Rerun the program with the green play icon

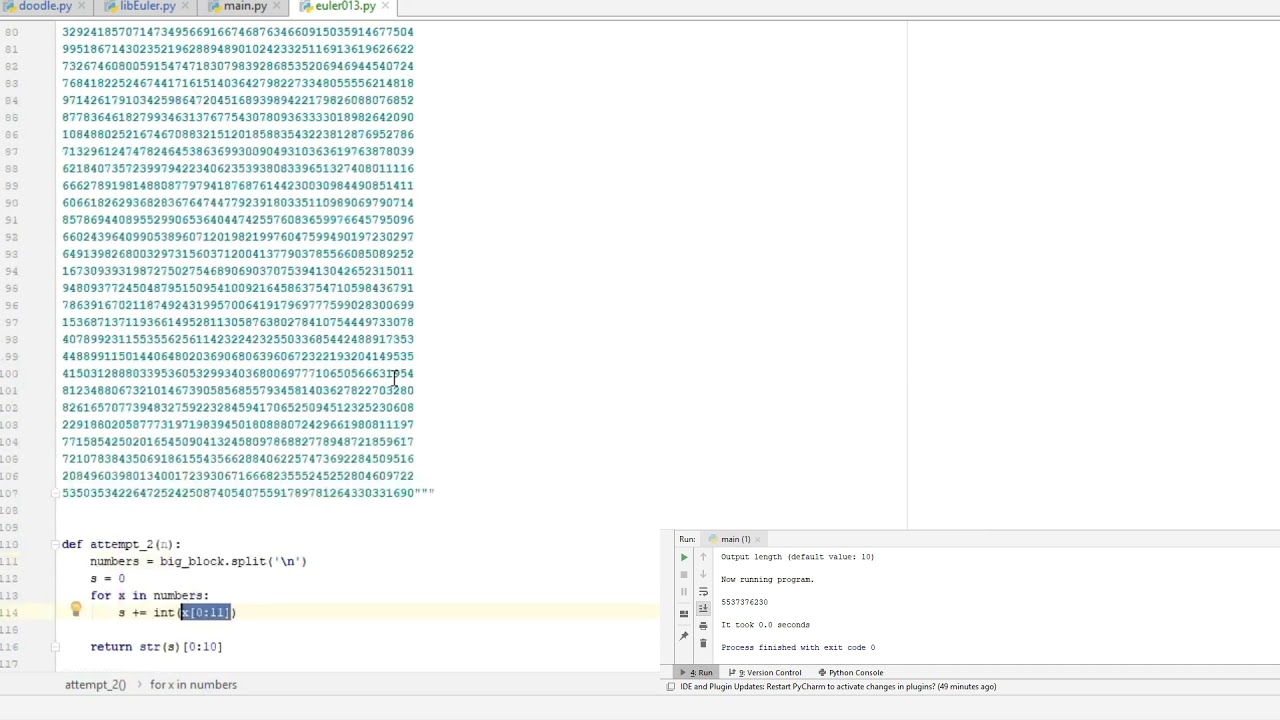pos(684,557)
